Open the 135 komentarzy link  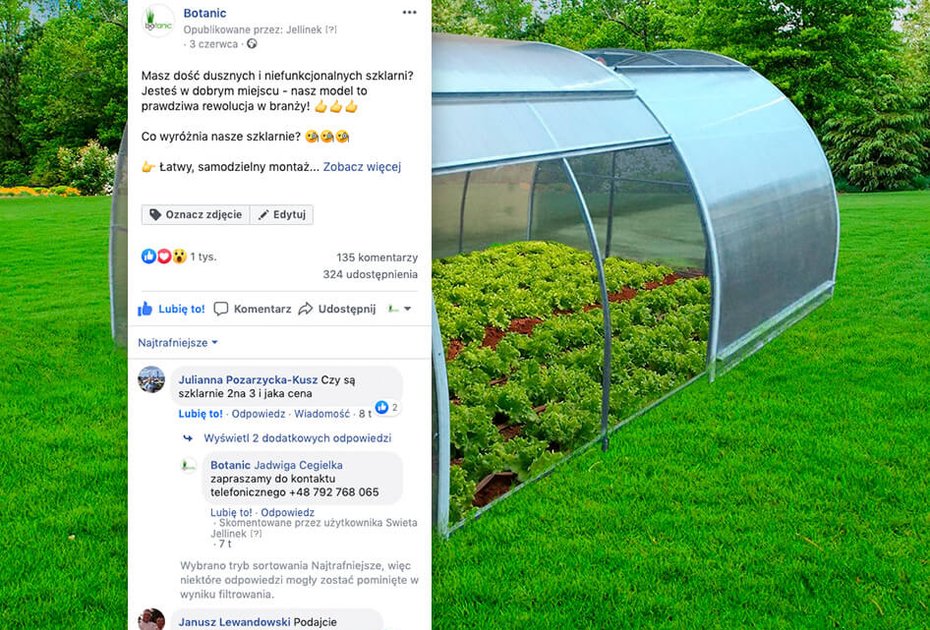point(377,257)
